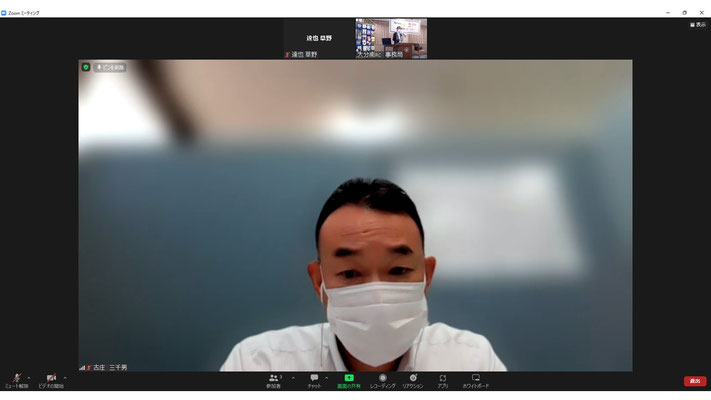Click the signal strength icon by speaker name
The height and width of the screenshot is (400, 711).
pos(82,367)
